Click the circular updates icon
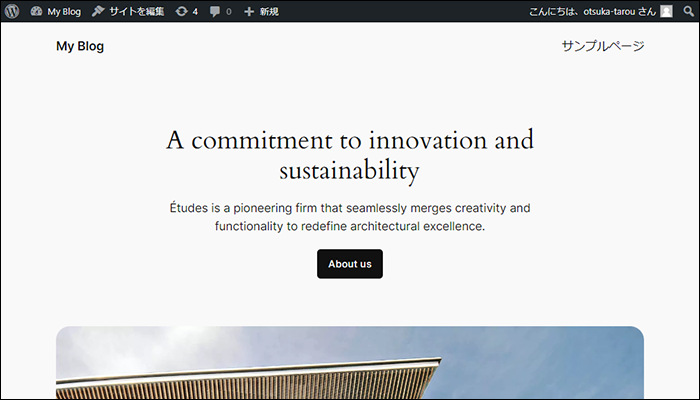 click(181, 11)
